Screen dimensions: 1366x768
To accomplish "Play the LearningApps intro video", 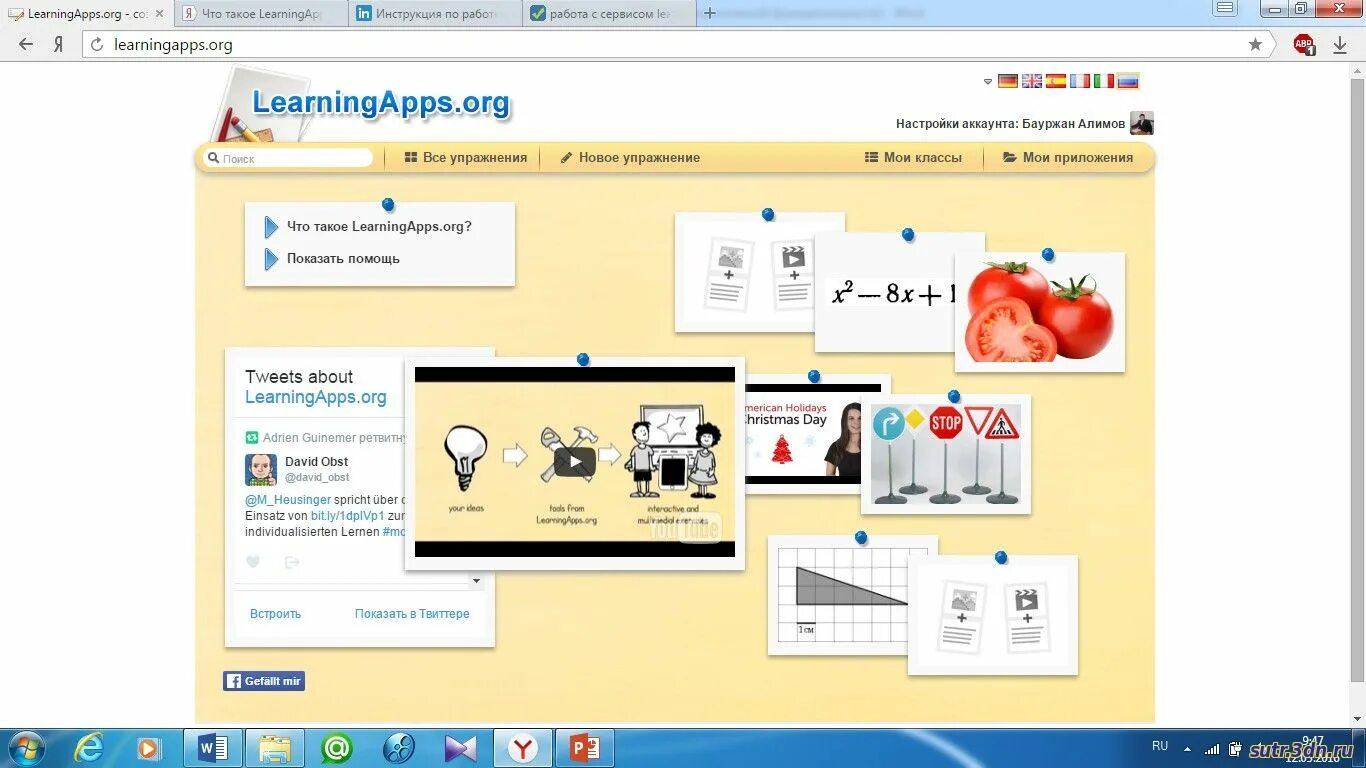I will coord(575,461).
